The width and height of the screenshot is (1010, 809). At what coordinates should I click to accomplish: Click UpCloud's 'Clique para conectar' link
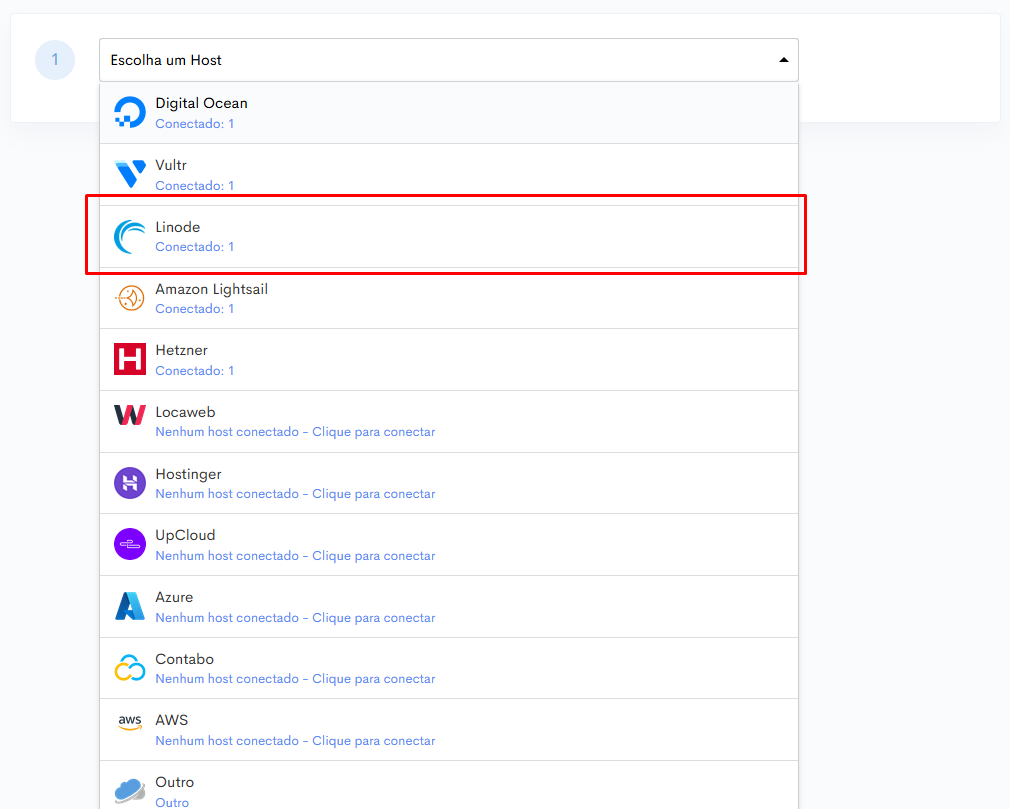(x=374, y=556)
